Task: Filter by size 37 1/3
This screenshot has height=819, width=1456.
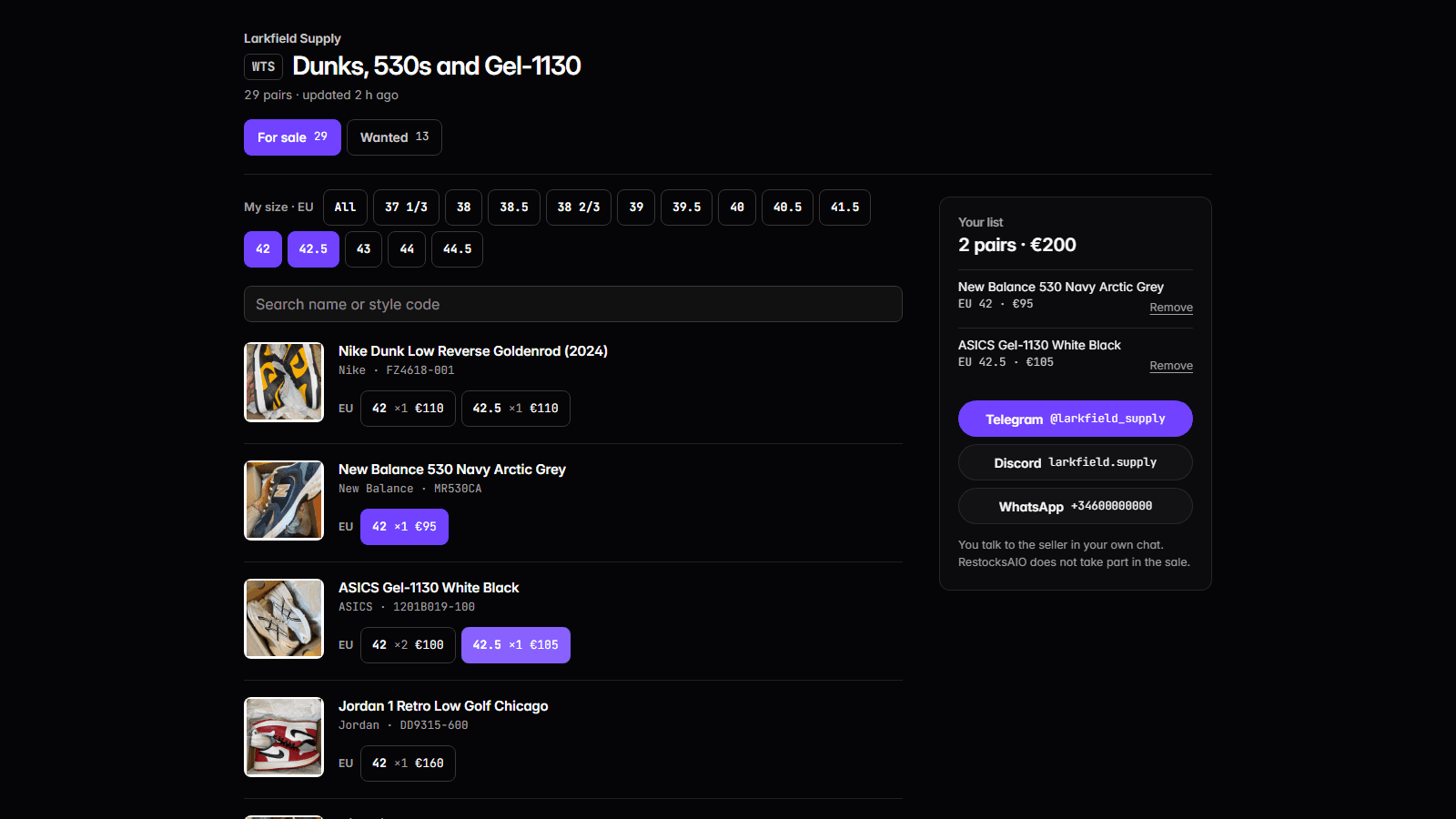Action: [x=406, y=207]
